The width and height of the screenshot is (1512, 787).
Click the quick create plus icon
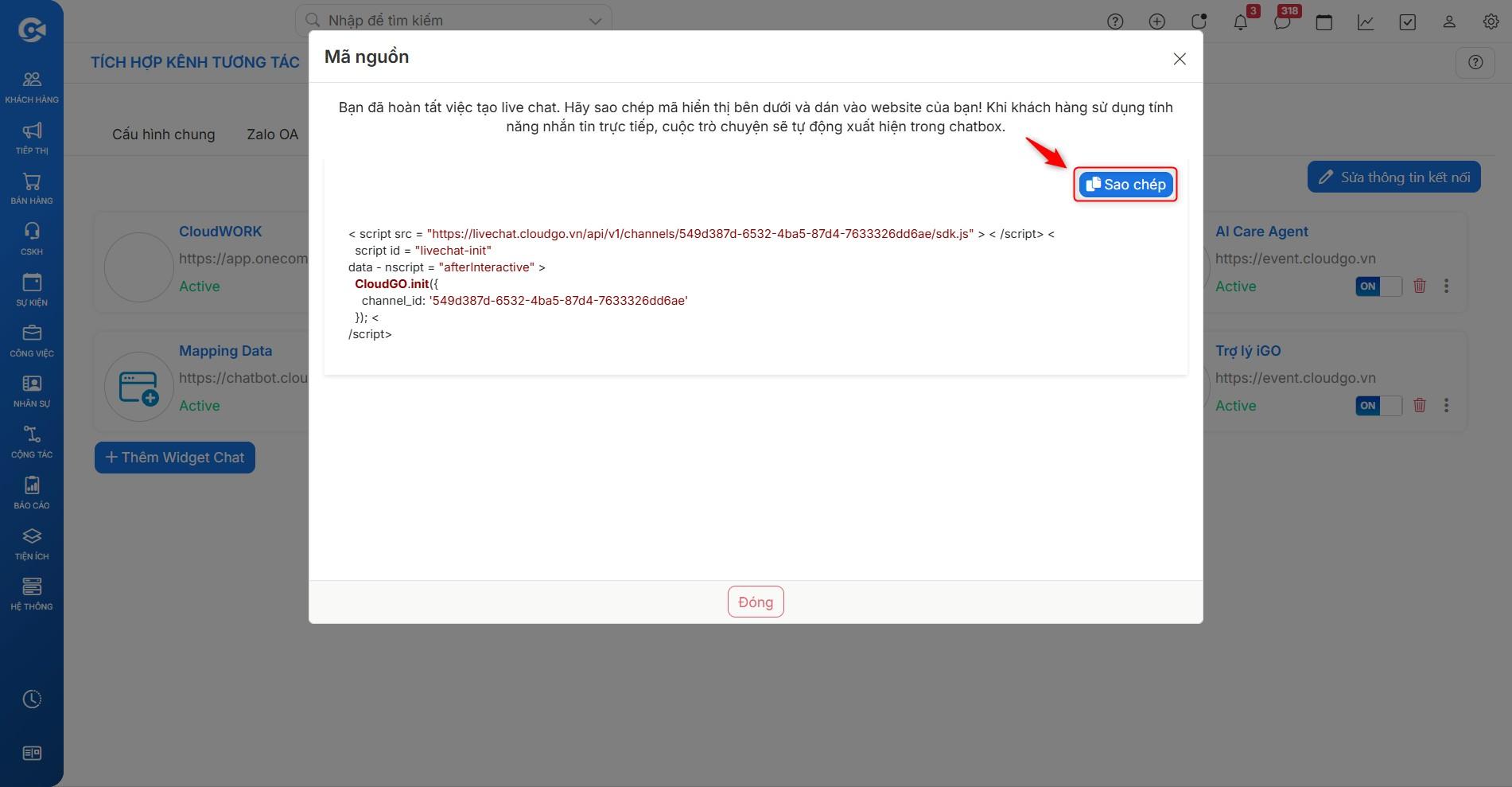tap(1157, 21)
